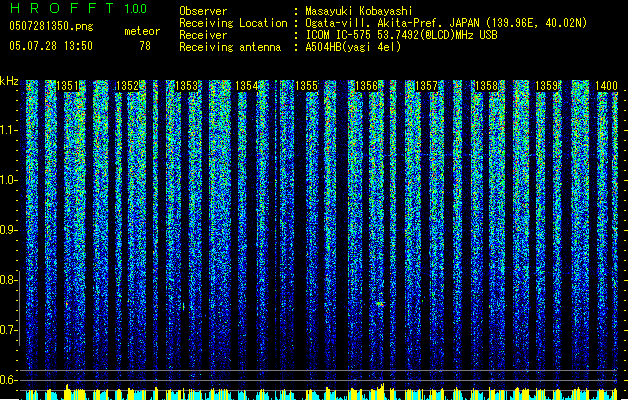Select the observer name Masayuki Kobayashi
This screenshot has height=400, width=629.
click(359, 11)
